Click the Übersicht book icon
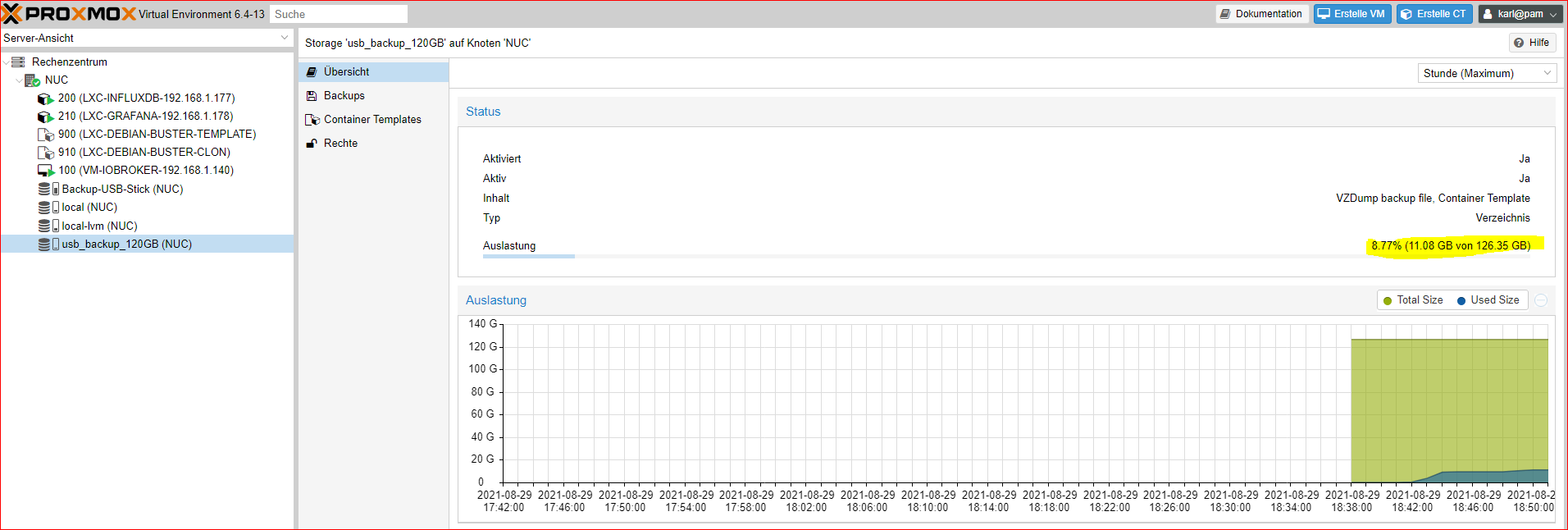The image size is (1568, 530). pyautogui.click(x=312, y=72)
